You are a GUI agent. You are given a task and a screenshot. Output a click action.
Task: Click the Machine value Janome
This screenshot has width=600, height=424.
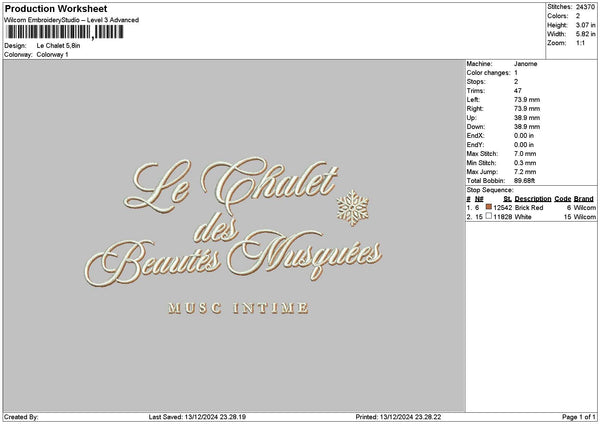[525, 63]
